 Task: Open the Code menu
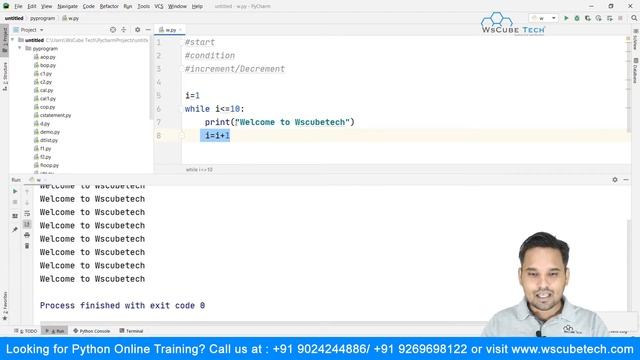click(89, 6)
